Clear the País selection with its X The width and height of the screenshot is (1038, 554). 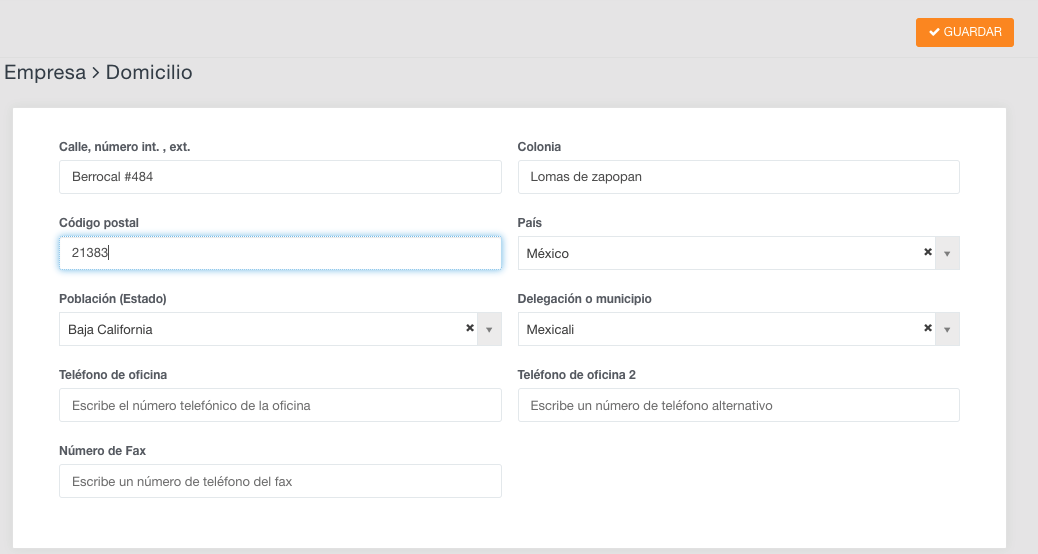click(x=928, y=252)
